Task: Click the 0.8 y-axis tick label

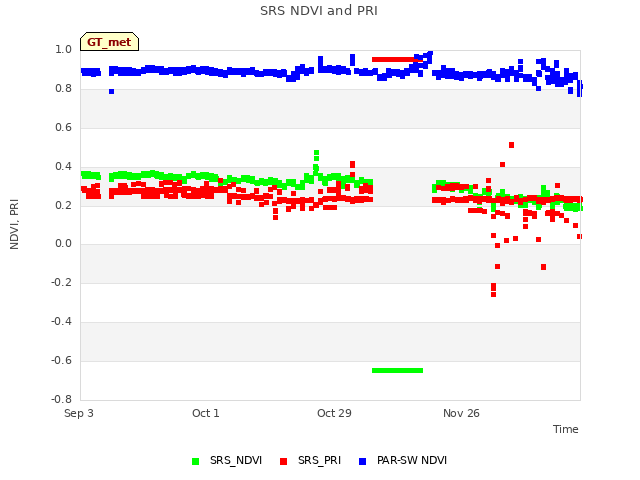Action: coord(63,88)
